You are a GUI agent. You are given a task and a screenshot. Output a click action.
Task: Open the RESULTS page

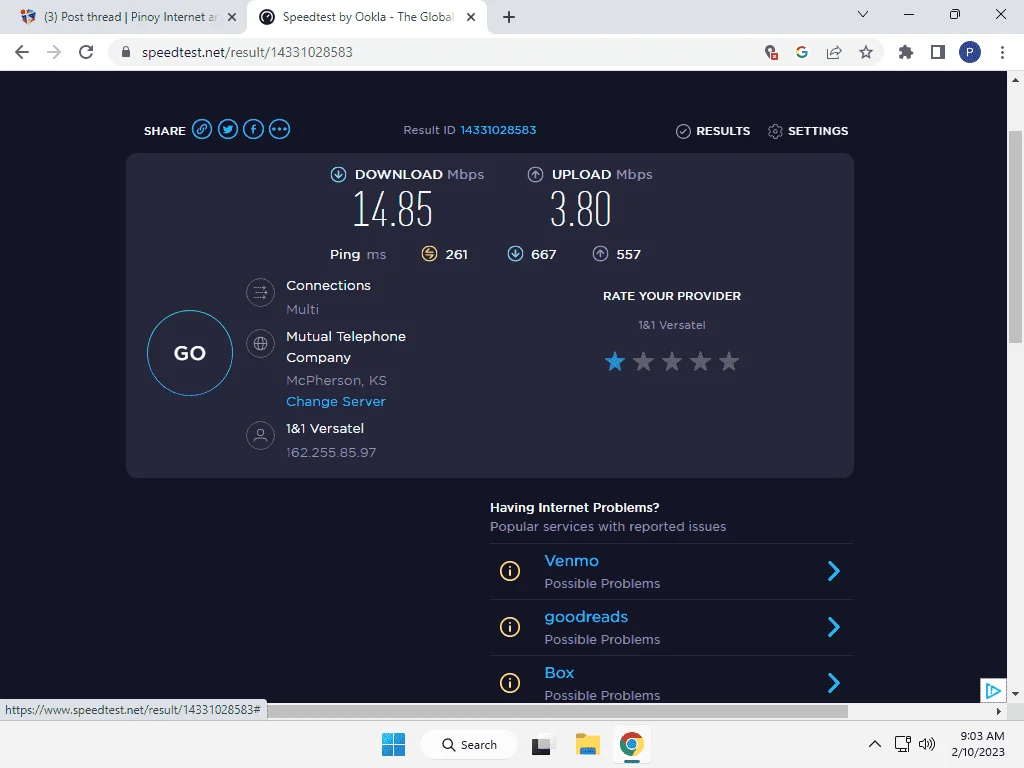tap(713, 131)
